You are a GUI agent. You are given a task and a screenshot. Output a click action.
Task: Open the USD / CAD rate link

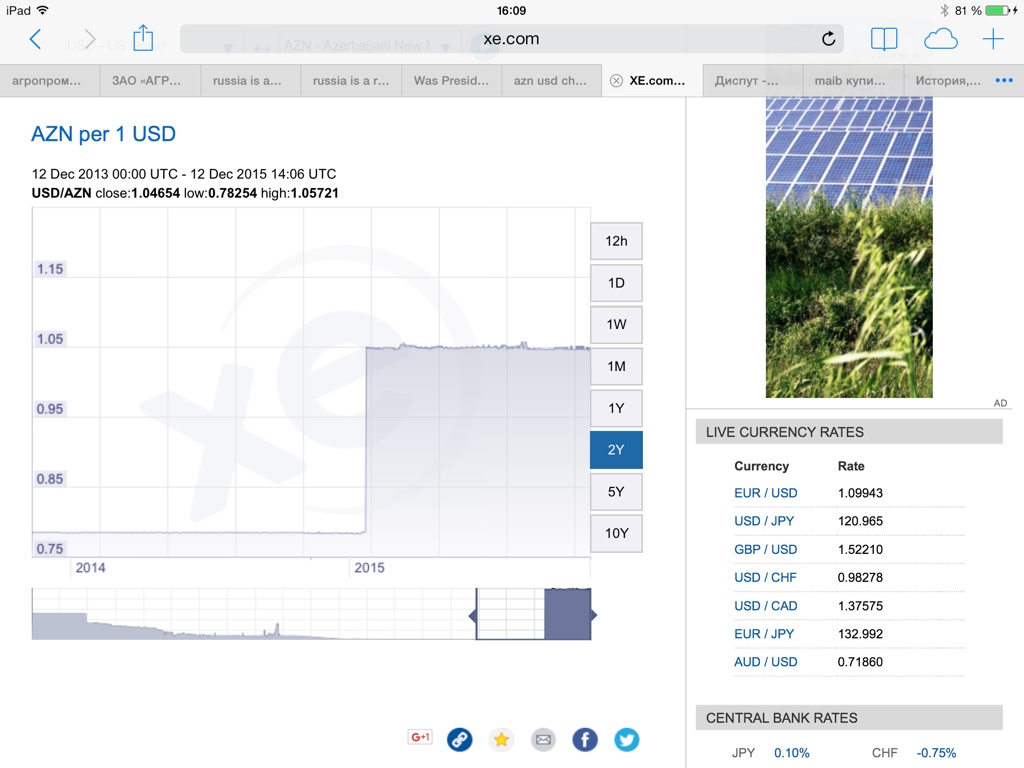[765, 605]
